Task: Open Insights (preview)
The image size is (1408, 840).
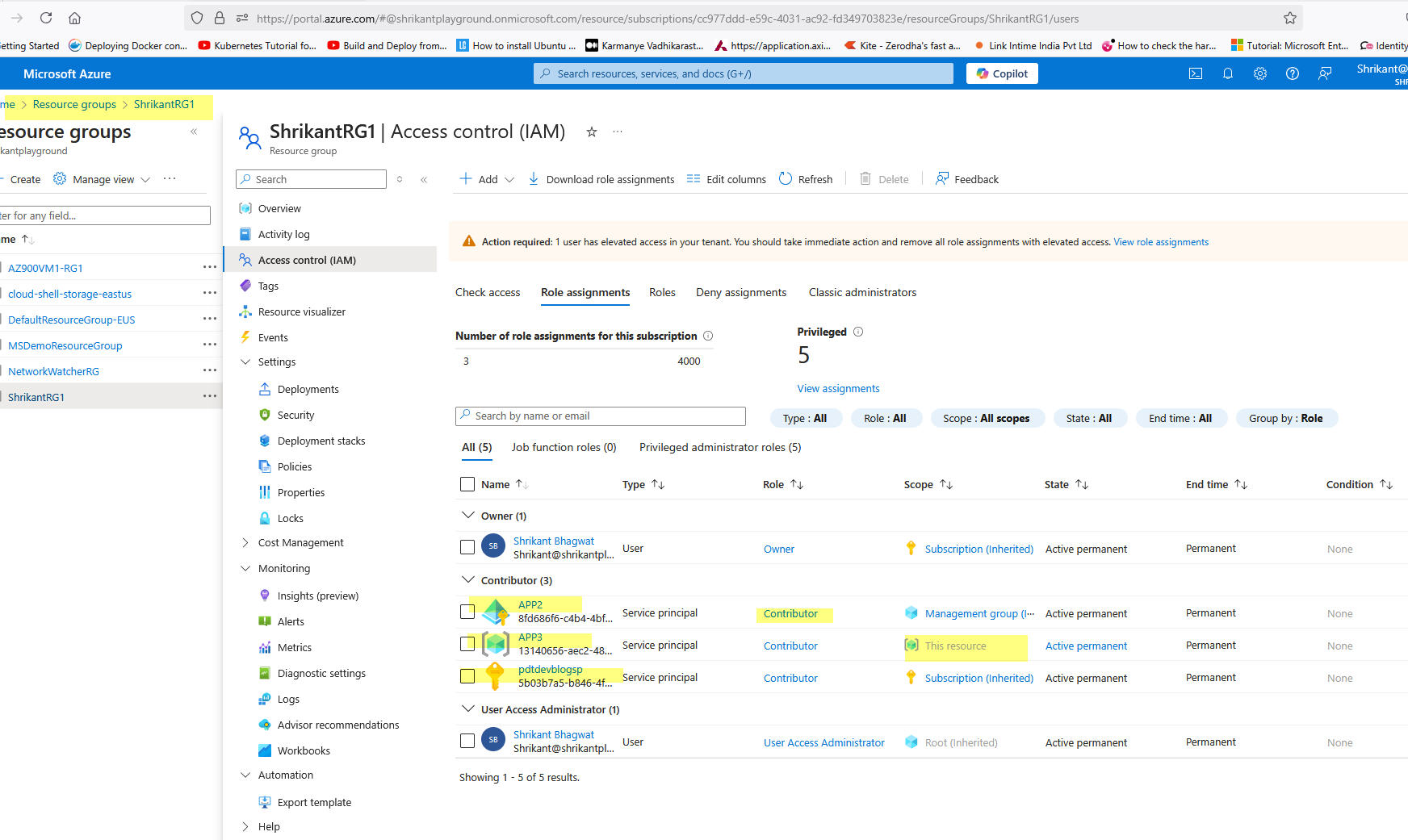Action: click(x=318, y=596)
